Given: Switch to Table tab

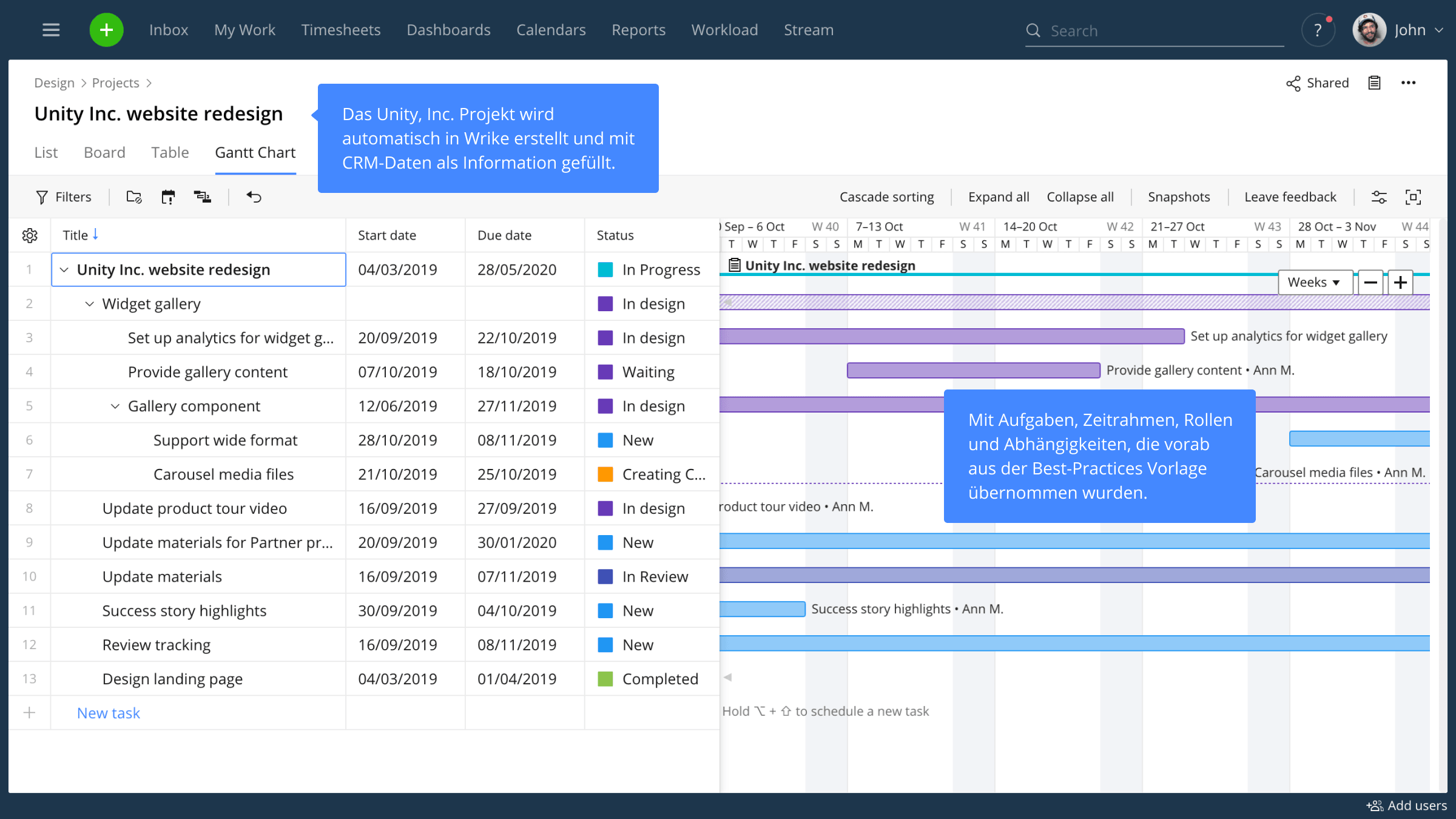Looking at the screenshot, I should point(170,152).
